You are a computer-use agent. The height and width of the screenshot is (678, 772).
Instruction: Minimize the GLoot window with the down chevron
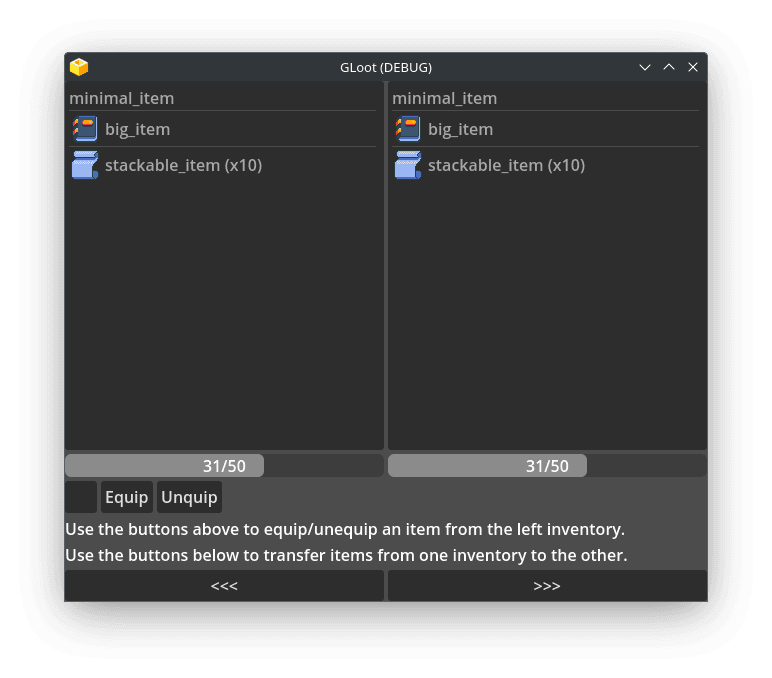(645, 67)
